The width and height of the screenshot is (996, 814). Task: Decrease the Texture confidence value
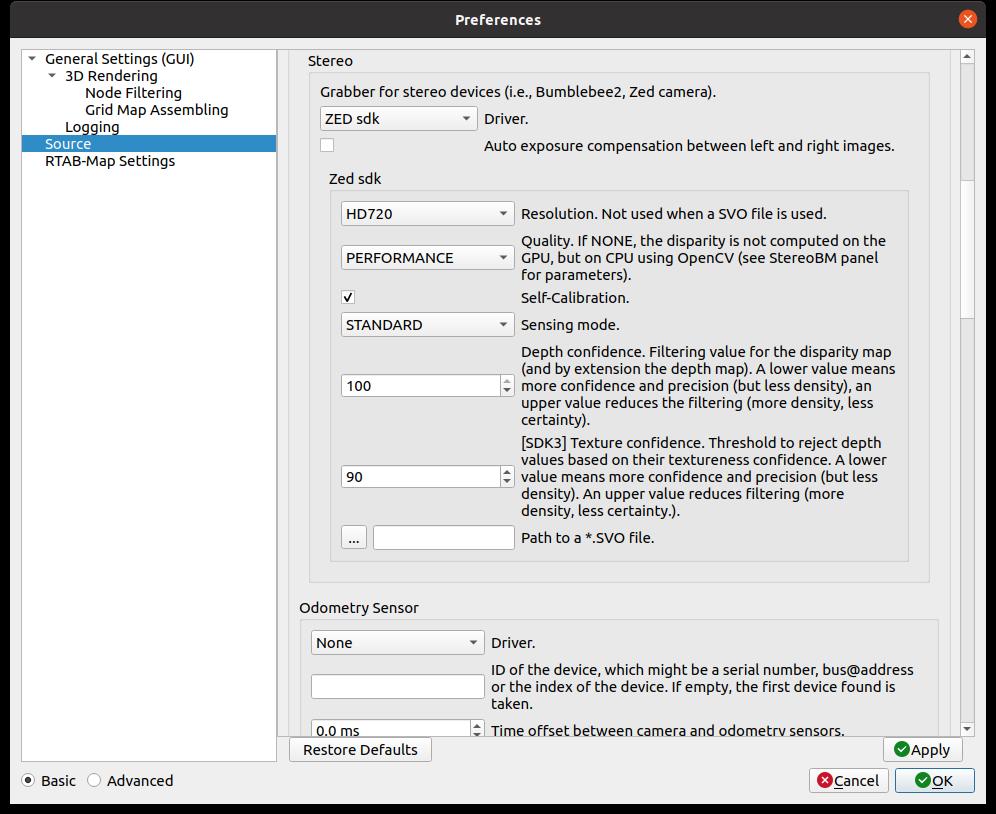pyautogui.click(x=506, y=483)
